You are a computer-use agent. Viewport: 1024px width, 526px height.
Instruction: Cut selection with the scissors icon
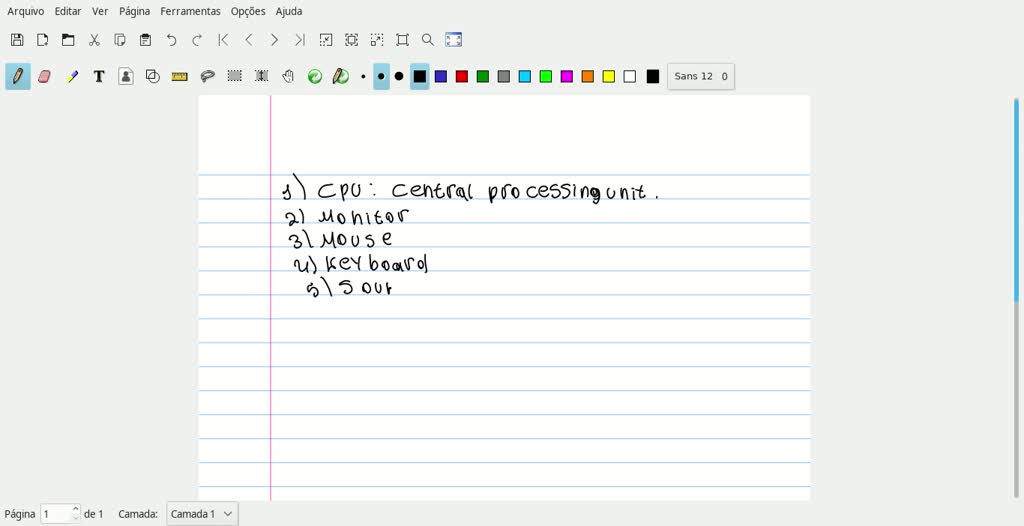94,40
